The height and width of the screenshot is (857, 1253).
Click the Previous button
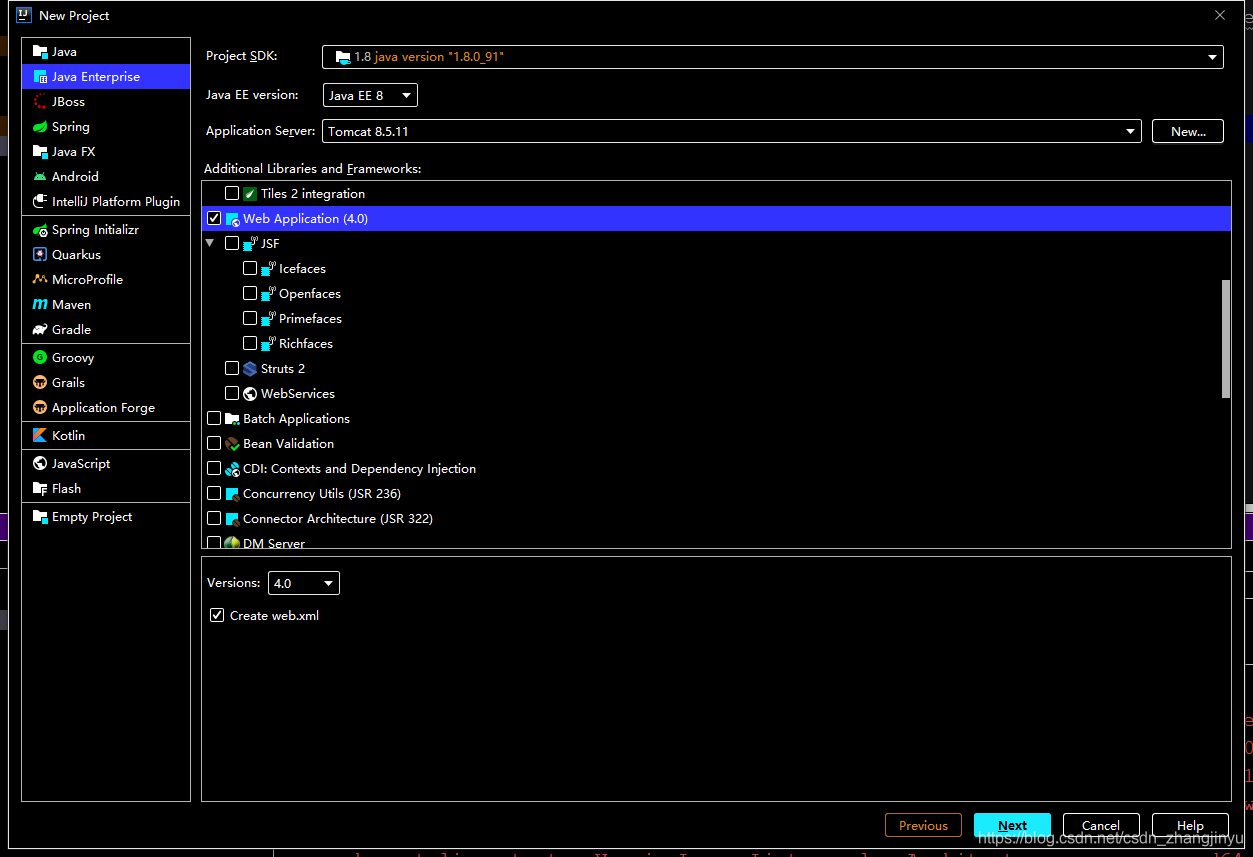[923, 825]
